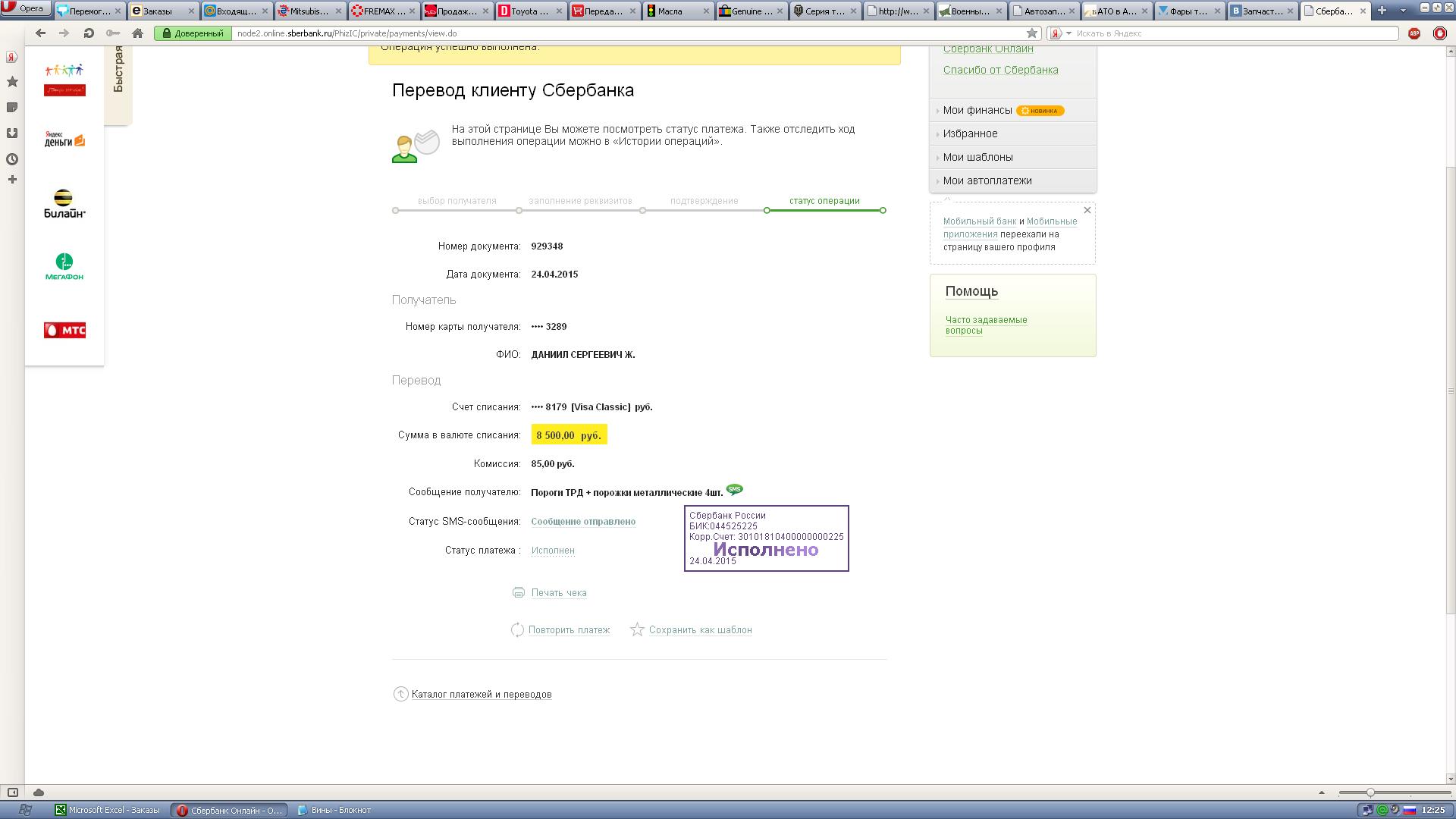Switch to the Toyota browser tab
Screen dimensions: 1456x819
531,11
